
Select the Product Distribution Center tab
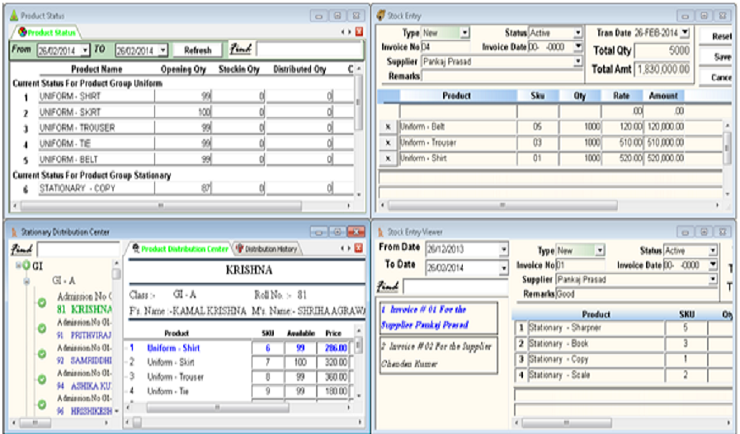(x=181, y=248)
